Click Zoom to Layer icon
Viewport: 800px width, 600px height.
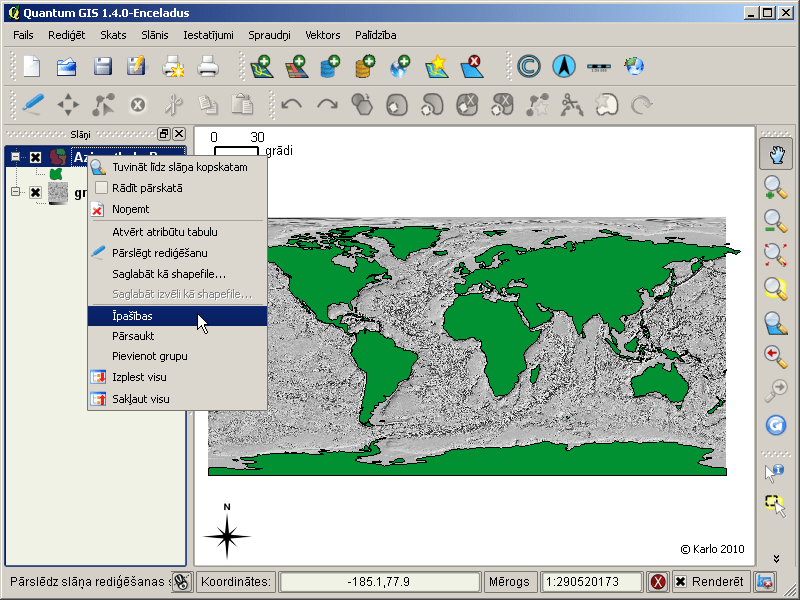click(776, 323)
